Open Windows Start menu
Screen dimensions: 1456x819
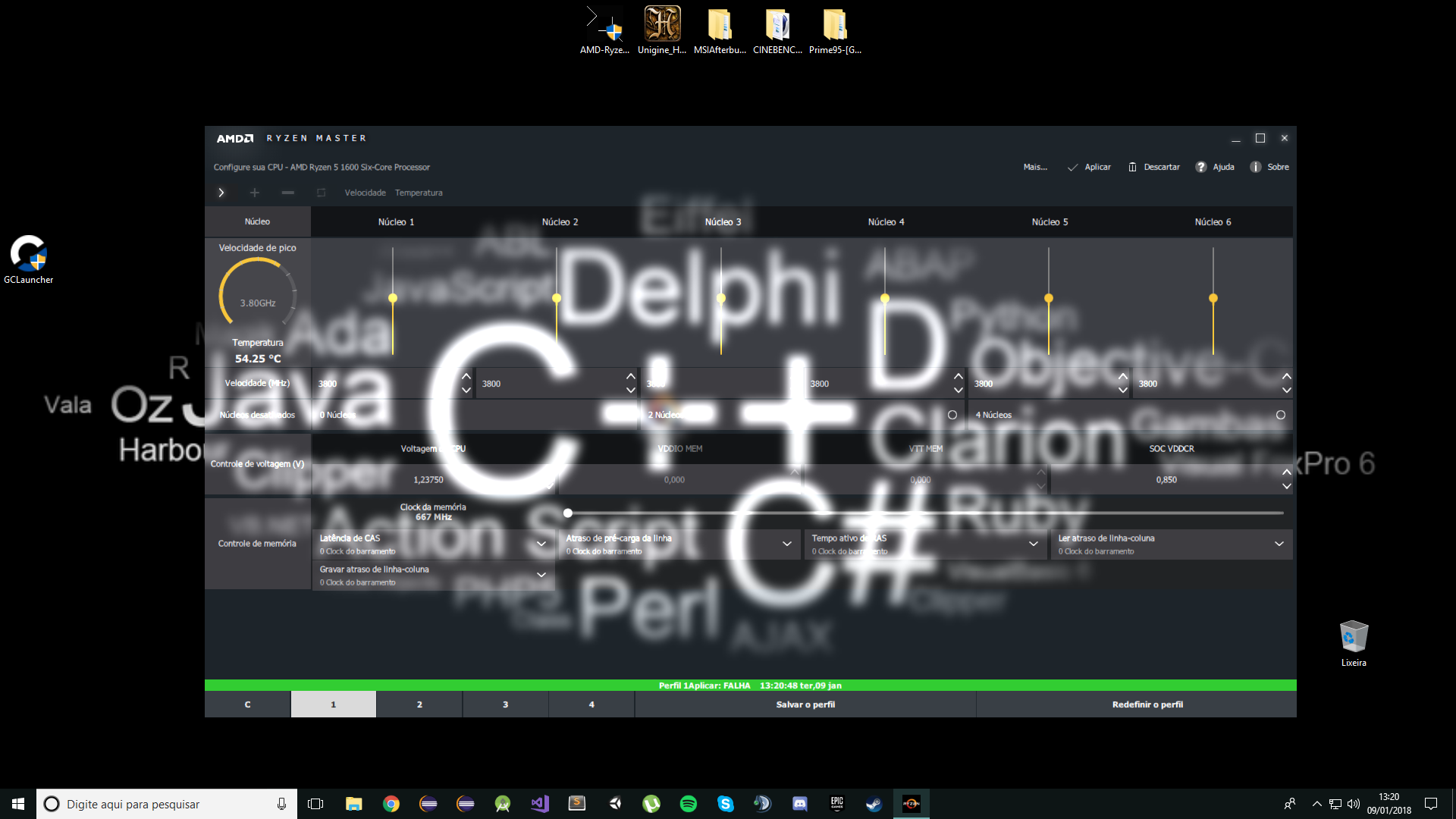(x=18, y=804)
